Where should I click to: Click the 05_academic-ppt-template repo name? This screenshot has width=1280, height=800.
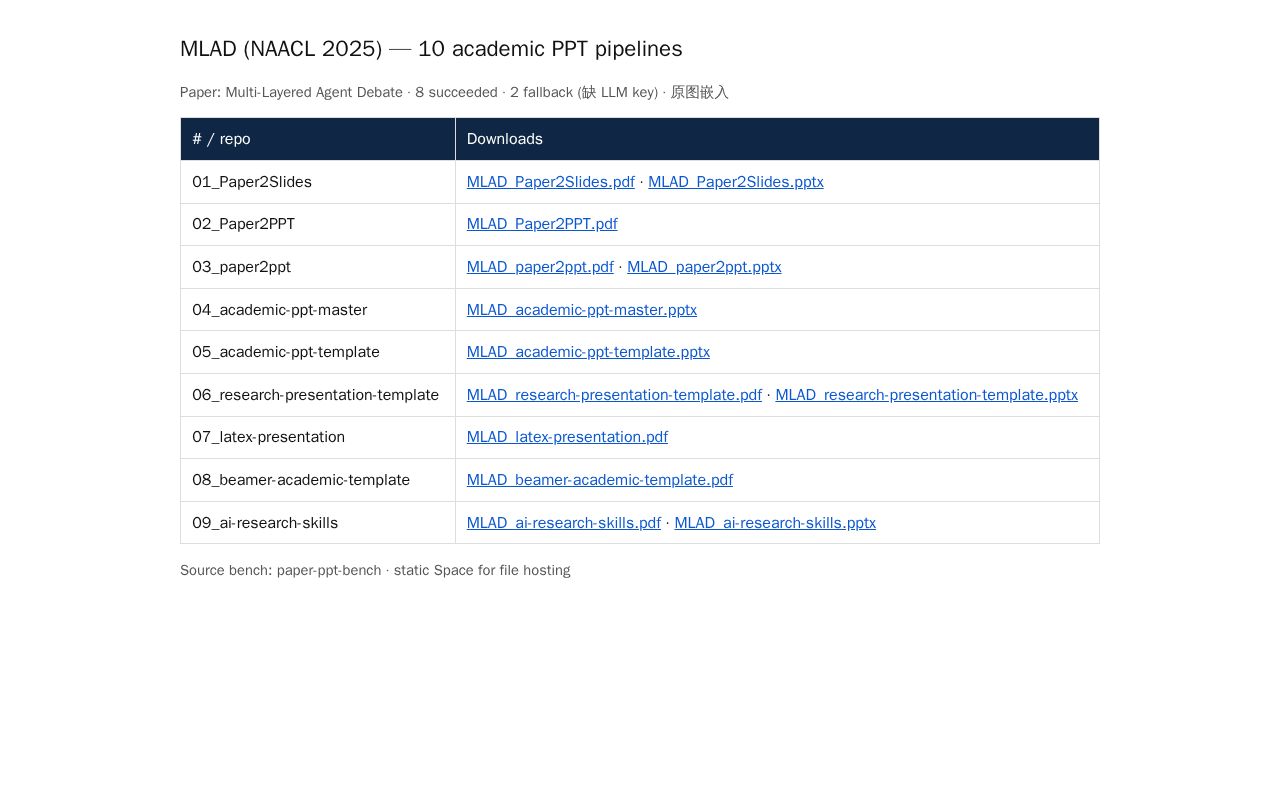click(x=286, y=352)
